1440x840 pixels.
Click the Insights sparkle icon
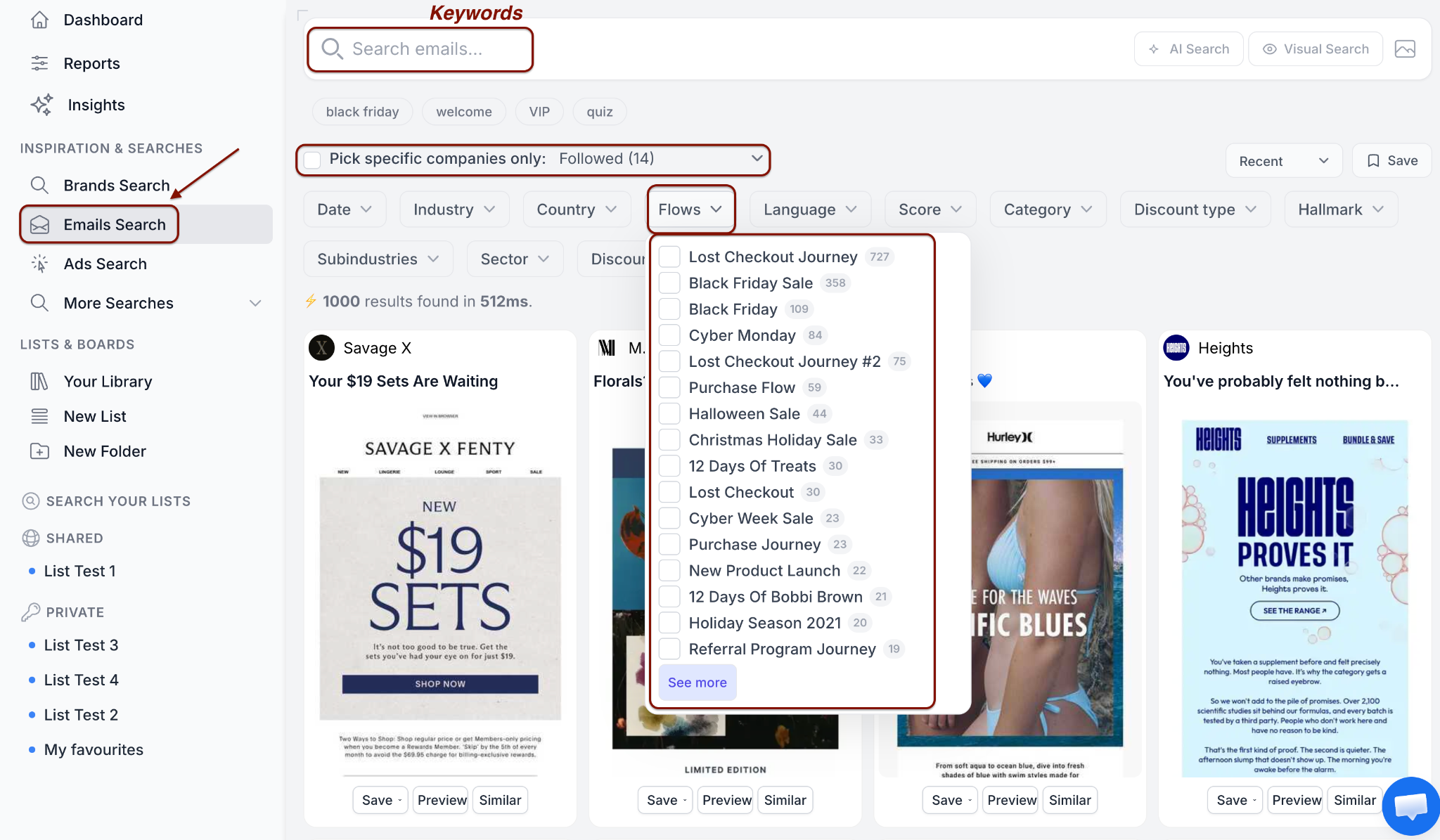41,105
